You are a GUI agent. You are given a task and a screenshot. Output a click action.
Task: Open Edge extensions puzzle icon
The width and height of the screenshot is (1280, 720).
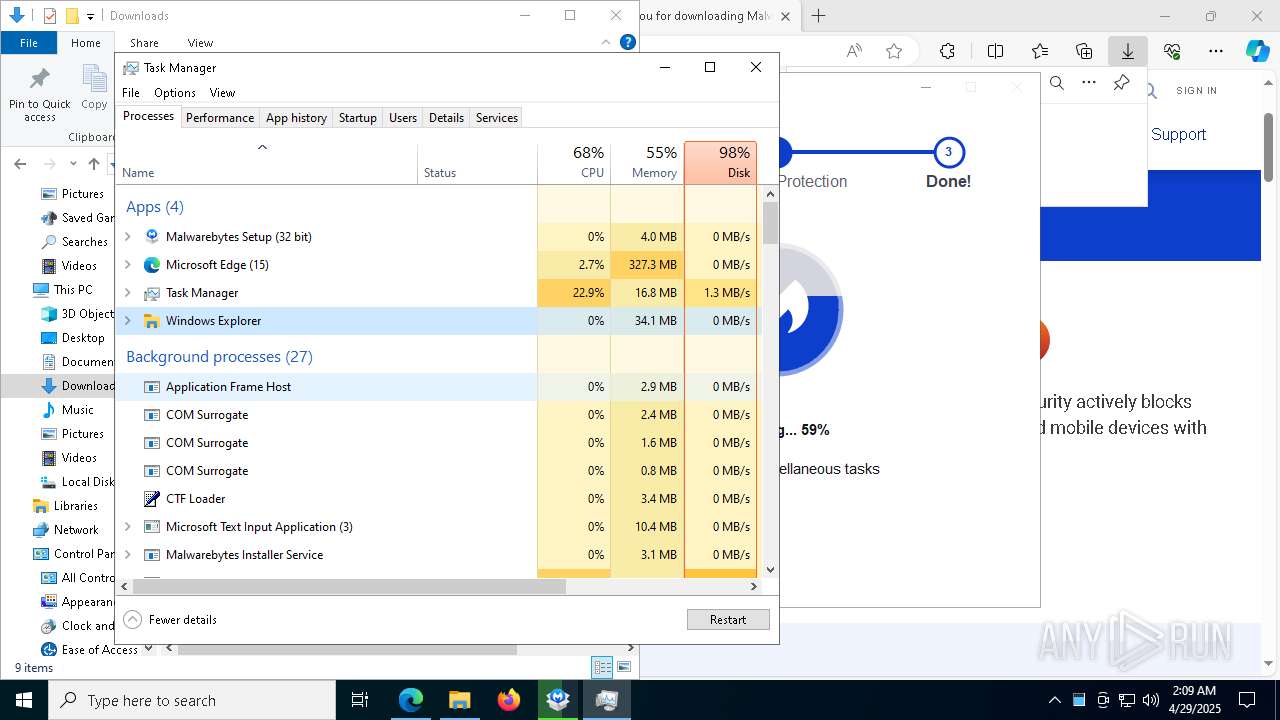(947, 51)
